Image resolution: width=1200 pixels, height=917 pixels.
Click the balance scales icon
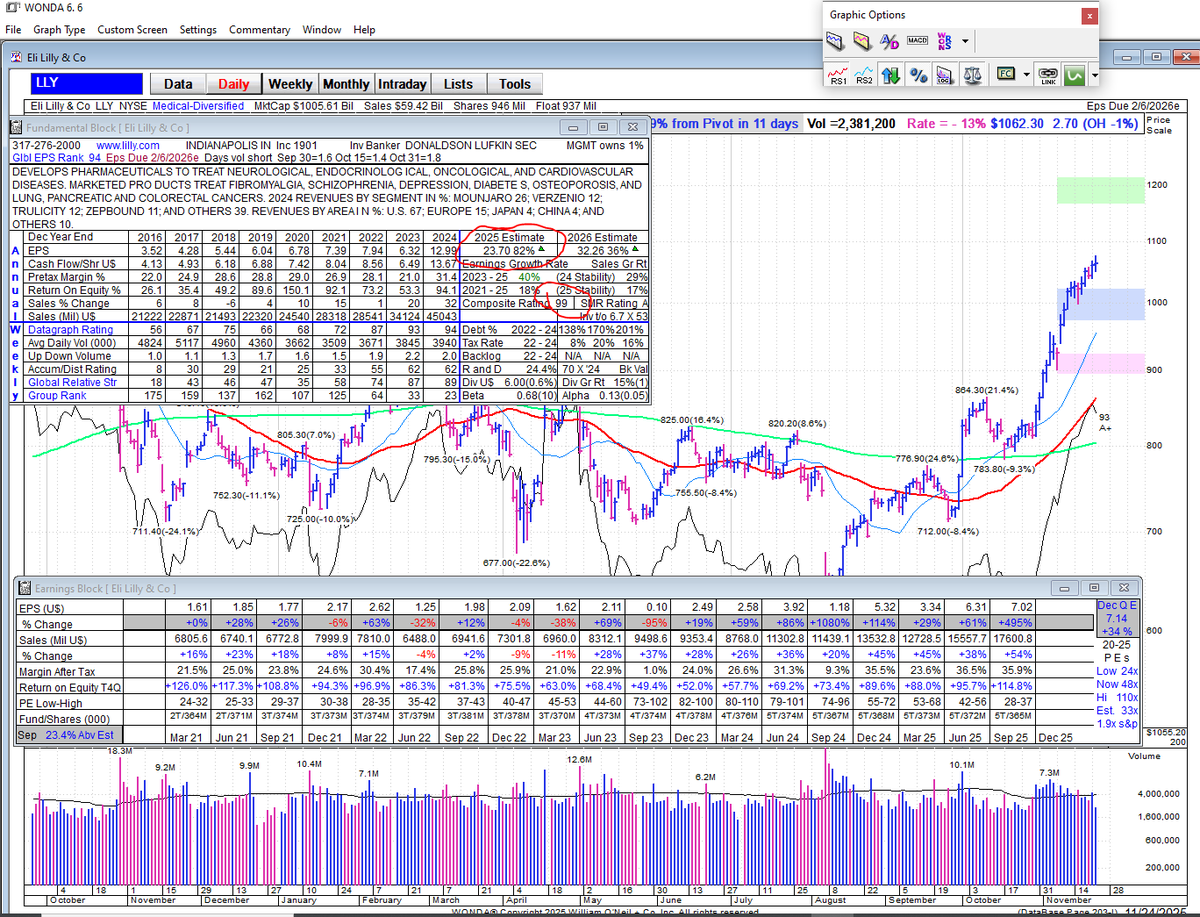pos(972,75)
